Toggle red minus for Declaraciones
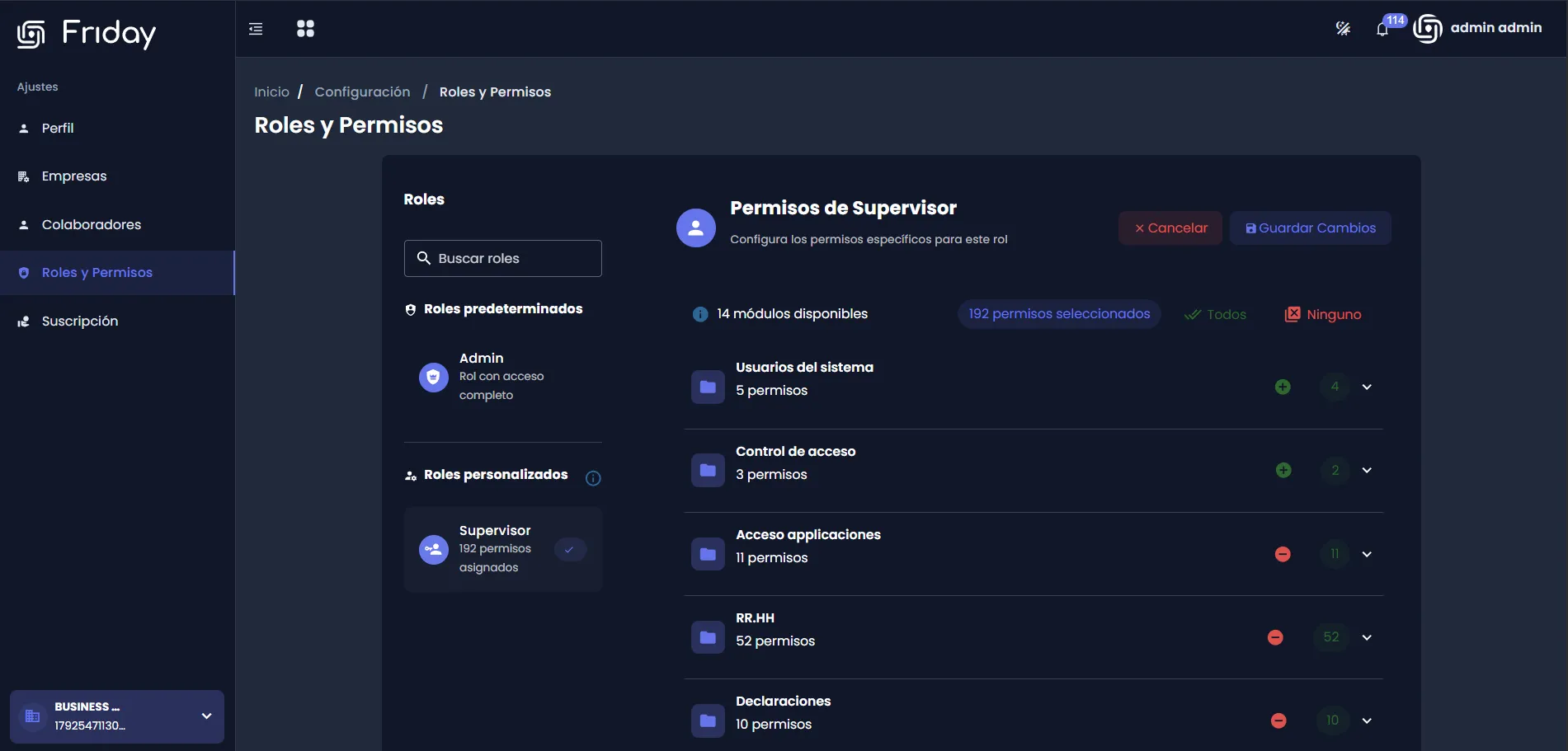 tap(1278, 720)
